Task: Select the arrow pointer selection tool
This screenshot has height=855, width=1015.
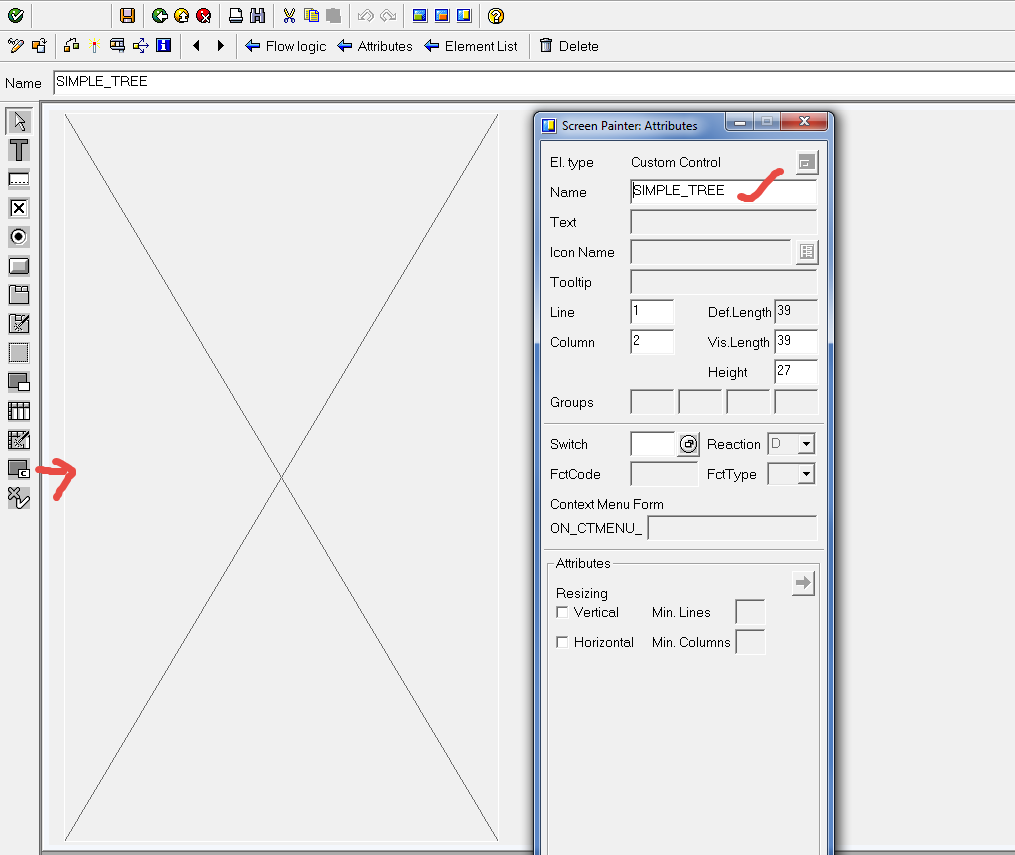Action: (20, 121)
